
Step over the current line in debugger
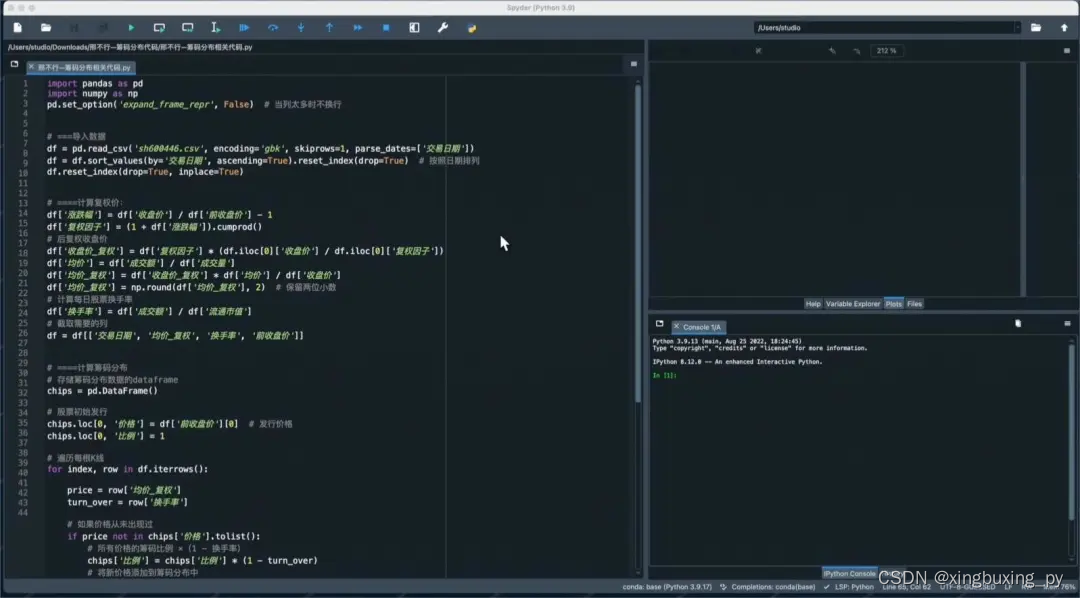[x=273, y=28]
